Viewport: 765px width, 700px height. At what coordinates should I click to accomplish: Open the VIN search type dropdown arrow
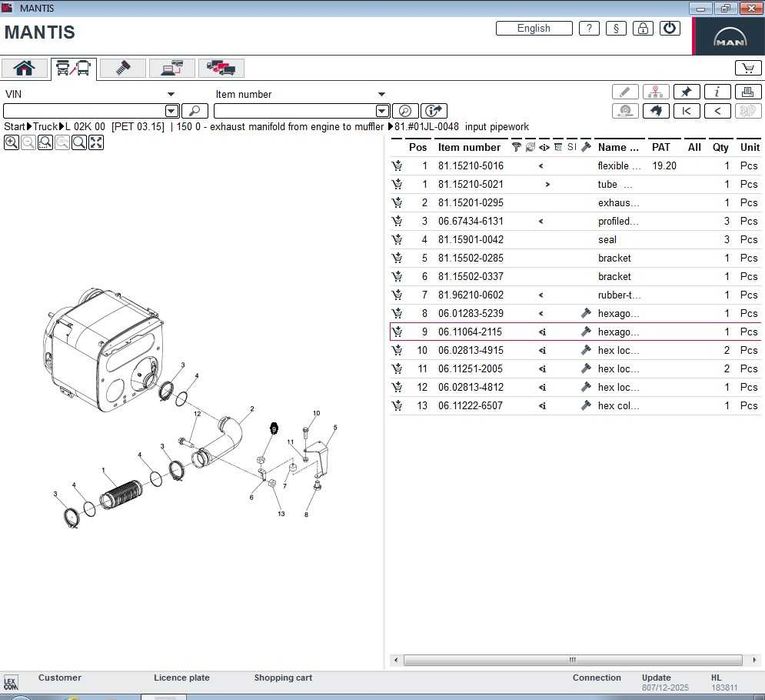(x=171, y=94)
